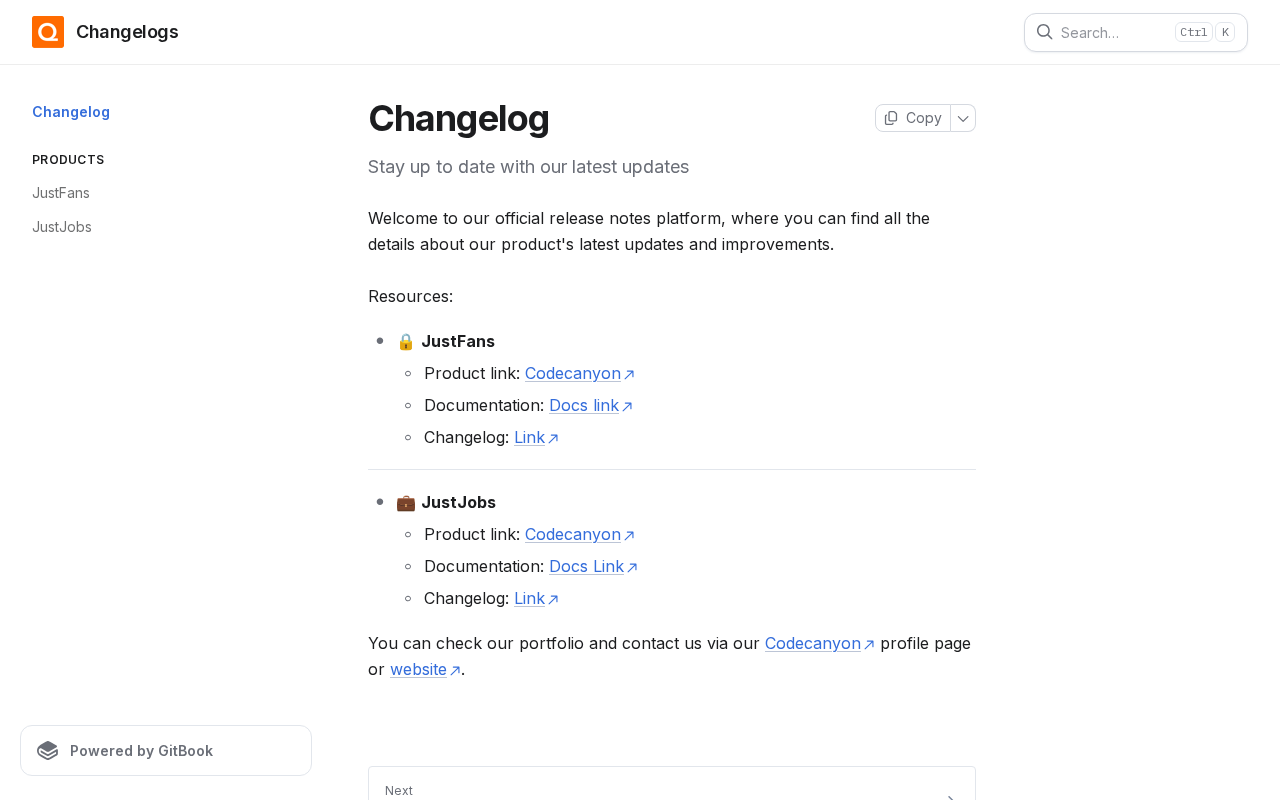Click the JustFans lock emoji icon
The image size is (1280, 800).
[406, 341]
